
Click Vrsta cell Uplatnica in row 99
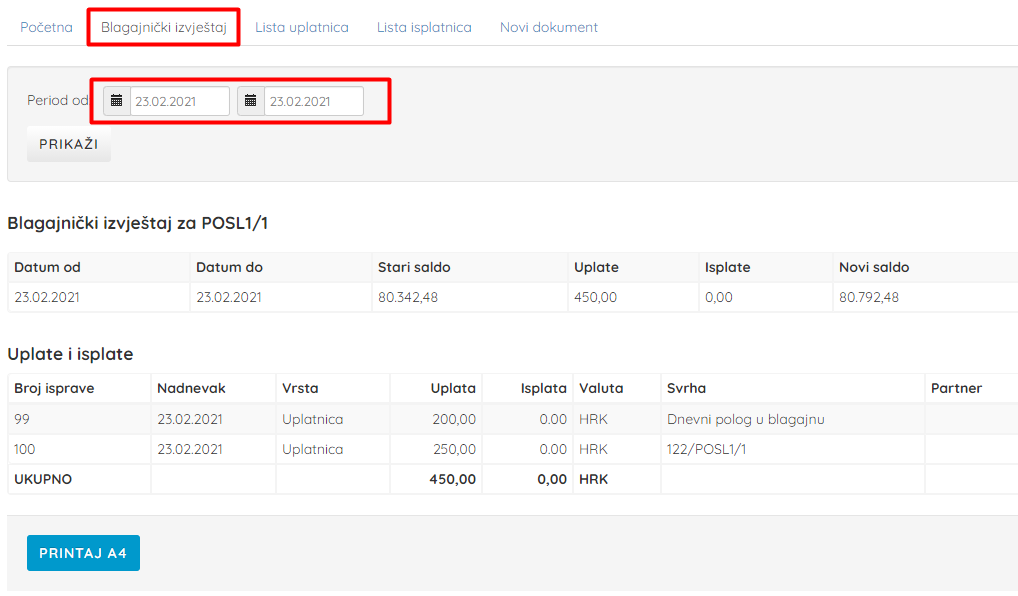click(312, 419)
